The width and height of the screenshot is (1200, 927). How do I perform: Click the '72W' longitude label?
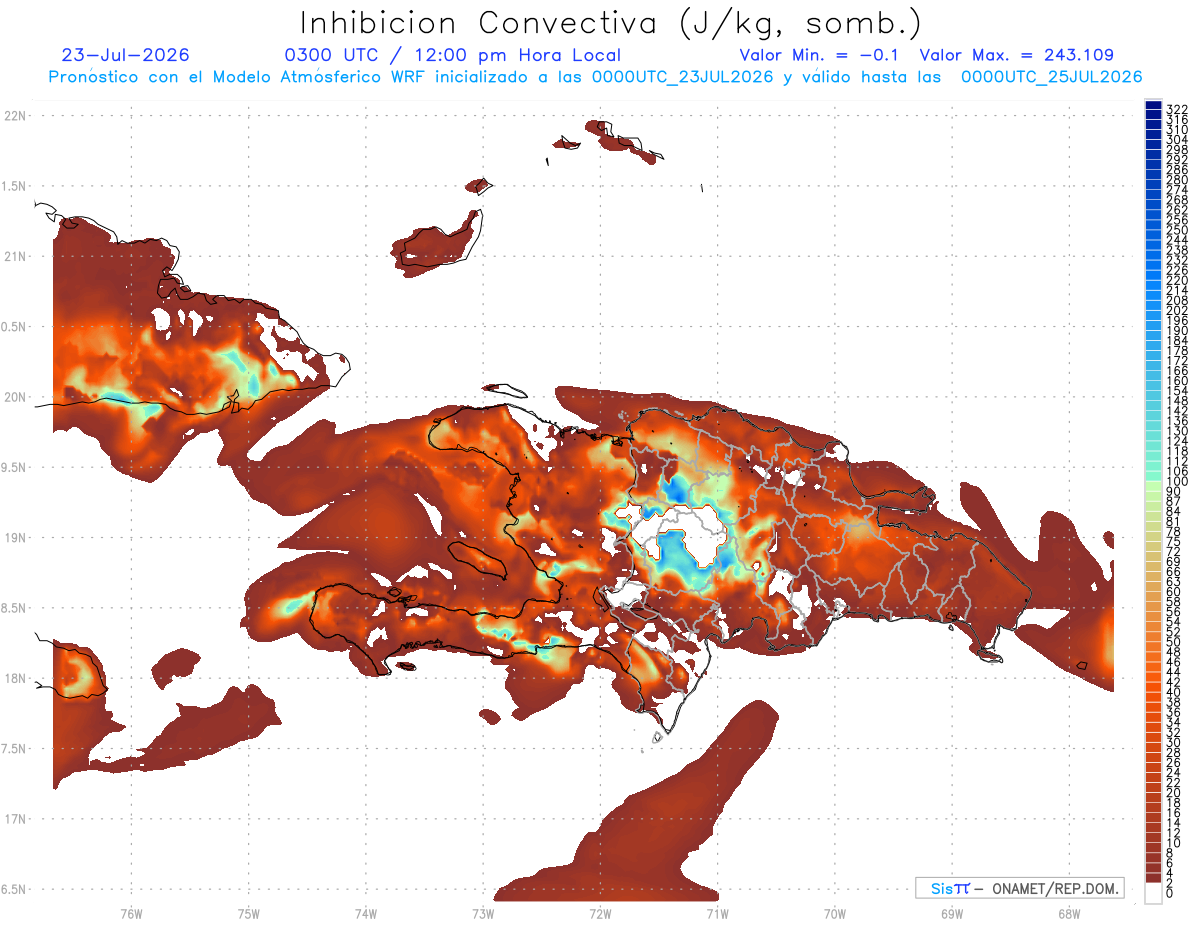click(600, 913)
